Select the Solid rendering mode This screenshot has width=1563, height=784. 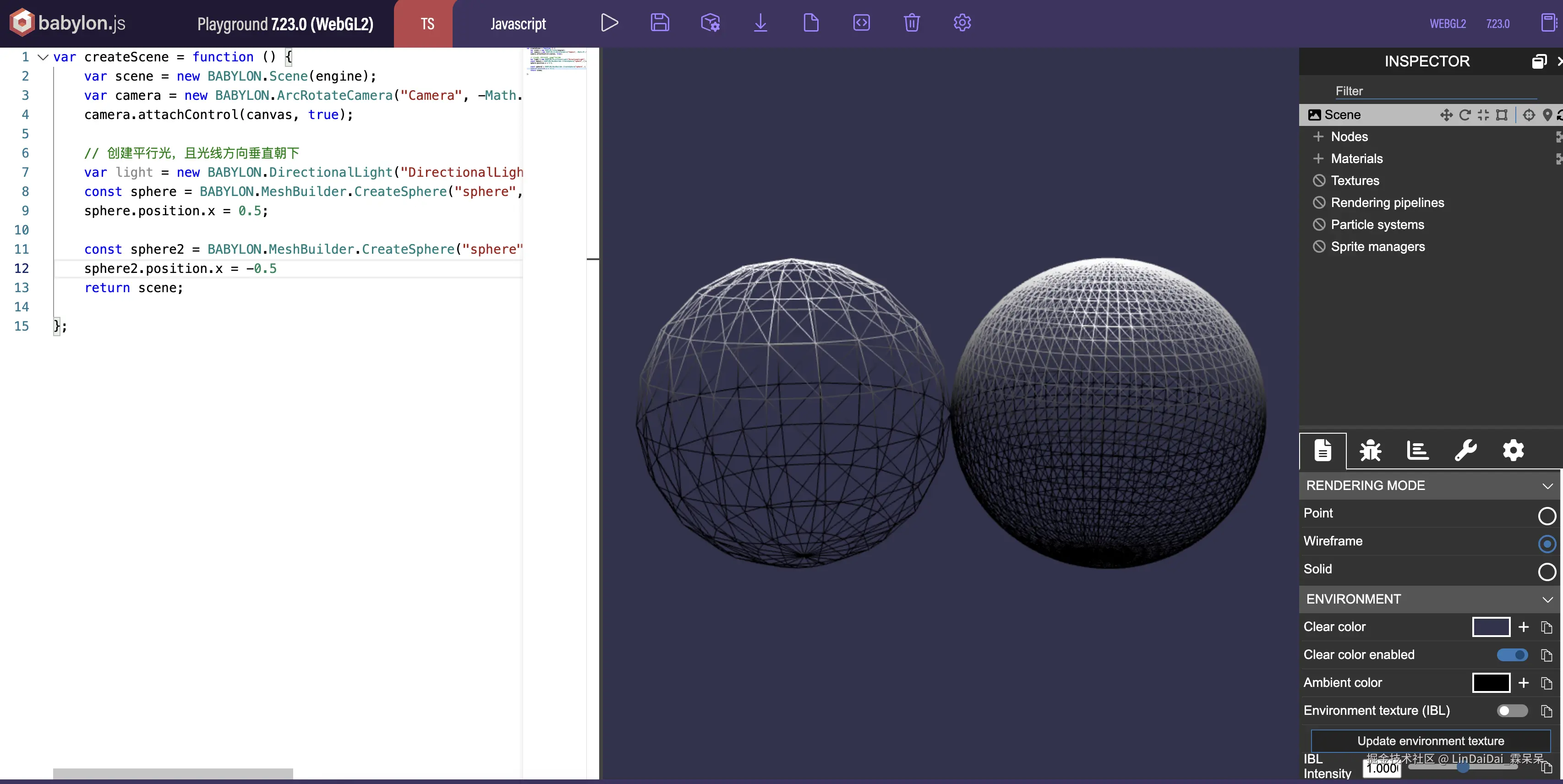(1547, 571)
